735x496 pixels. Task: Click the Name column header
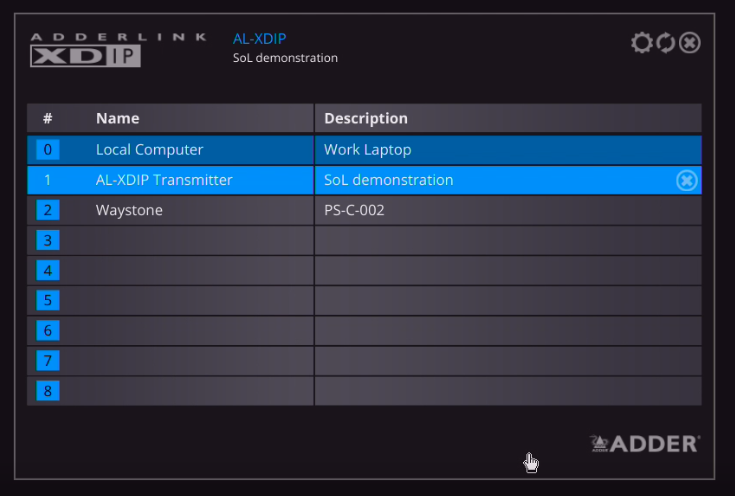[117, 118]
